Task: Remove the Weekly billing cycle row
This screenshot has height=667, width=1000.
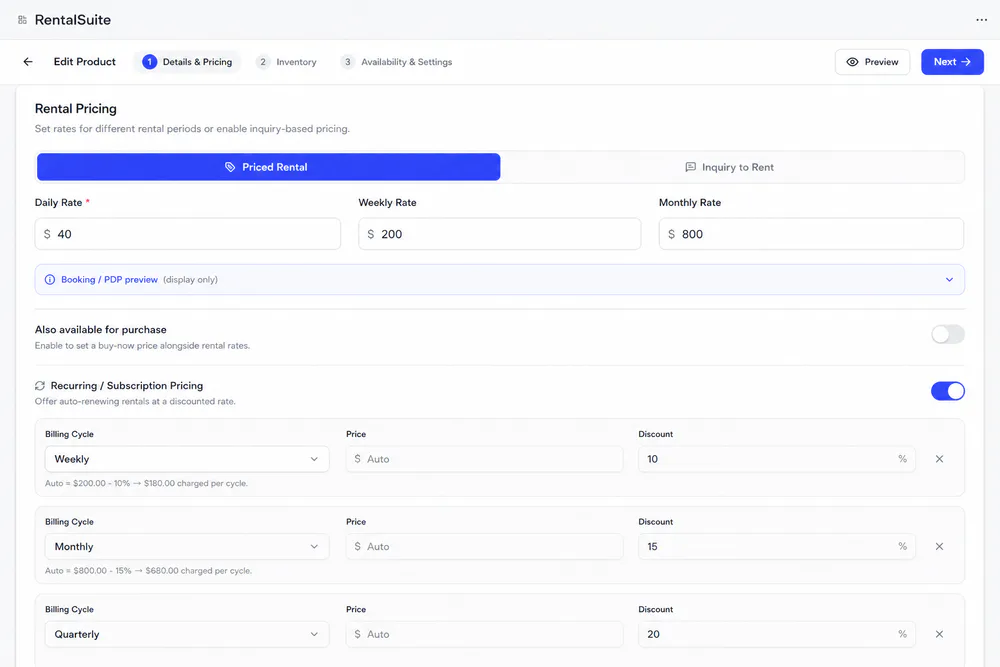Action: [x=939, y=459]
